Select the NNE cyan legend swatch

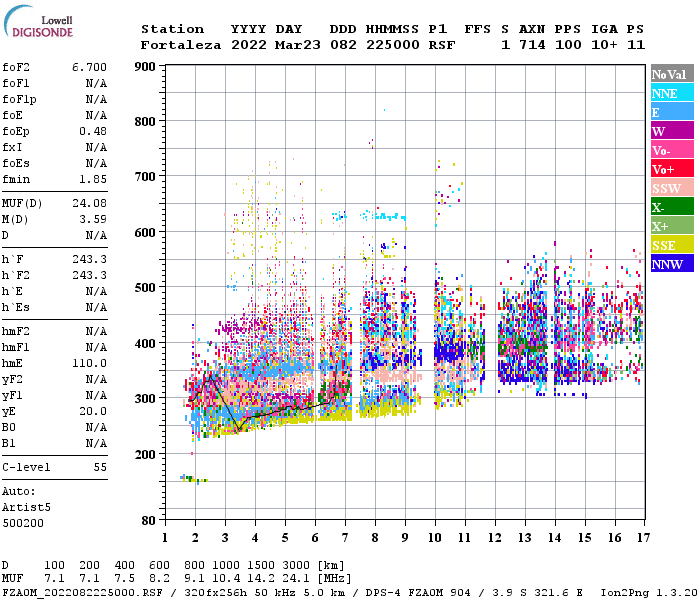point(672,93)
